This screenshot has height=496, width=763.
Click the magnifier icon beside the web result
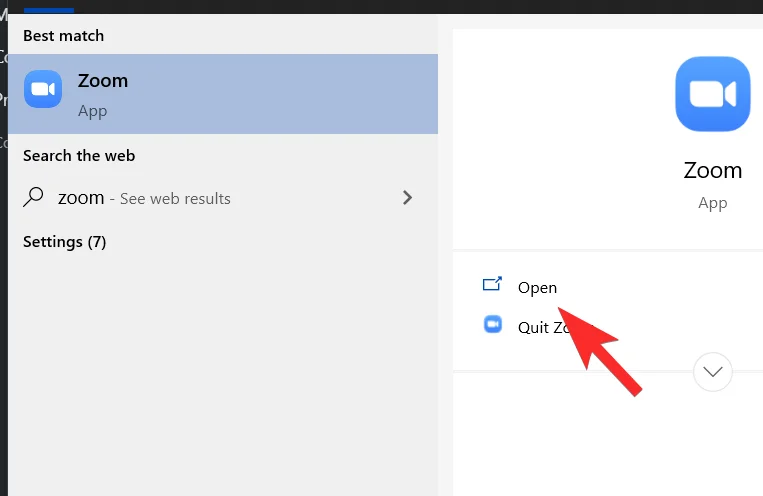[x=34, y=197]
